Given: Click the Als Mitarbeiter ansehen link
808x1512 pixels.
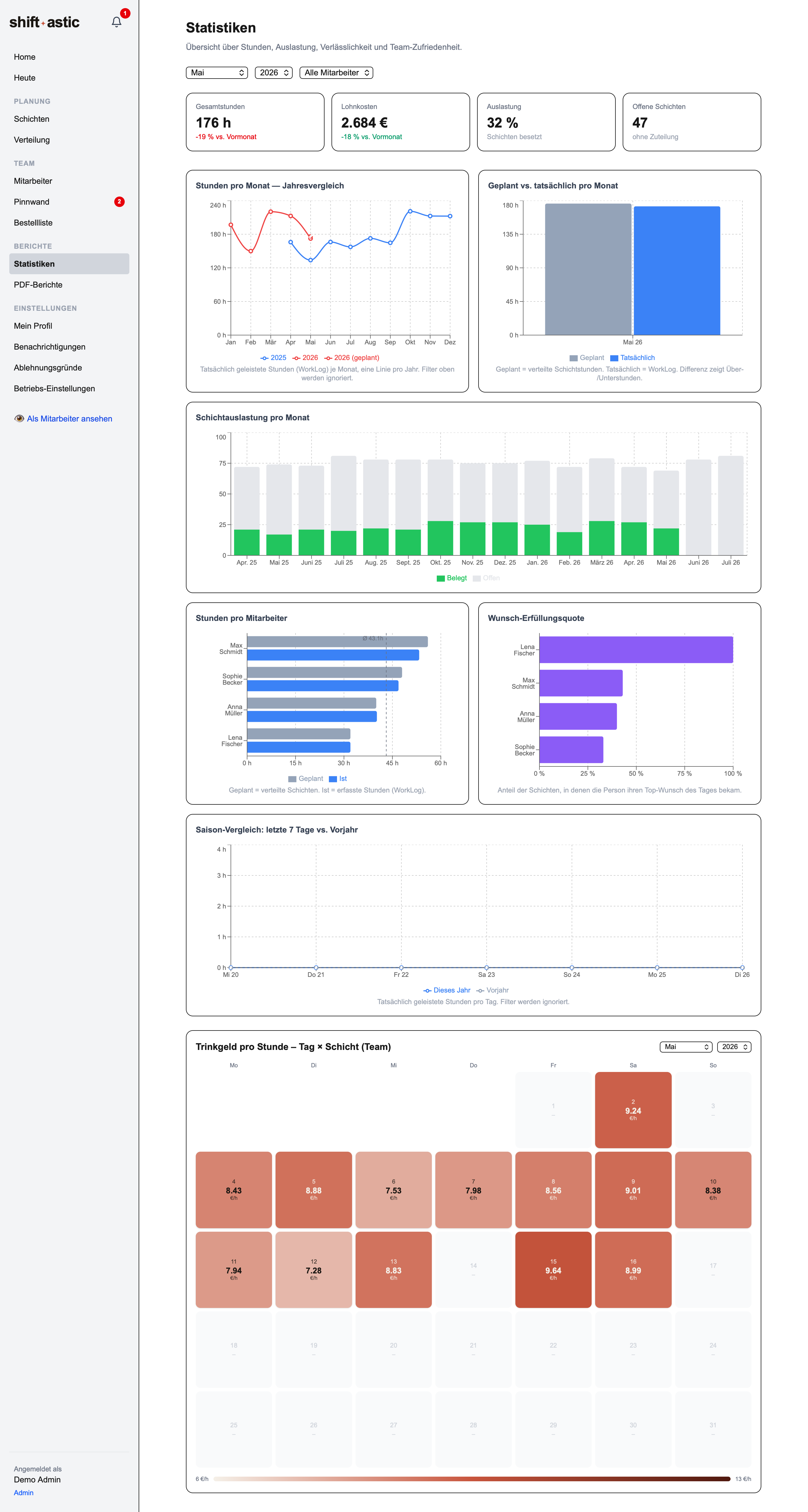Looking at the screenshot, I should tap(69, 419).
